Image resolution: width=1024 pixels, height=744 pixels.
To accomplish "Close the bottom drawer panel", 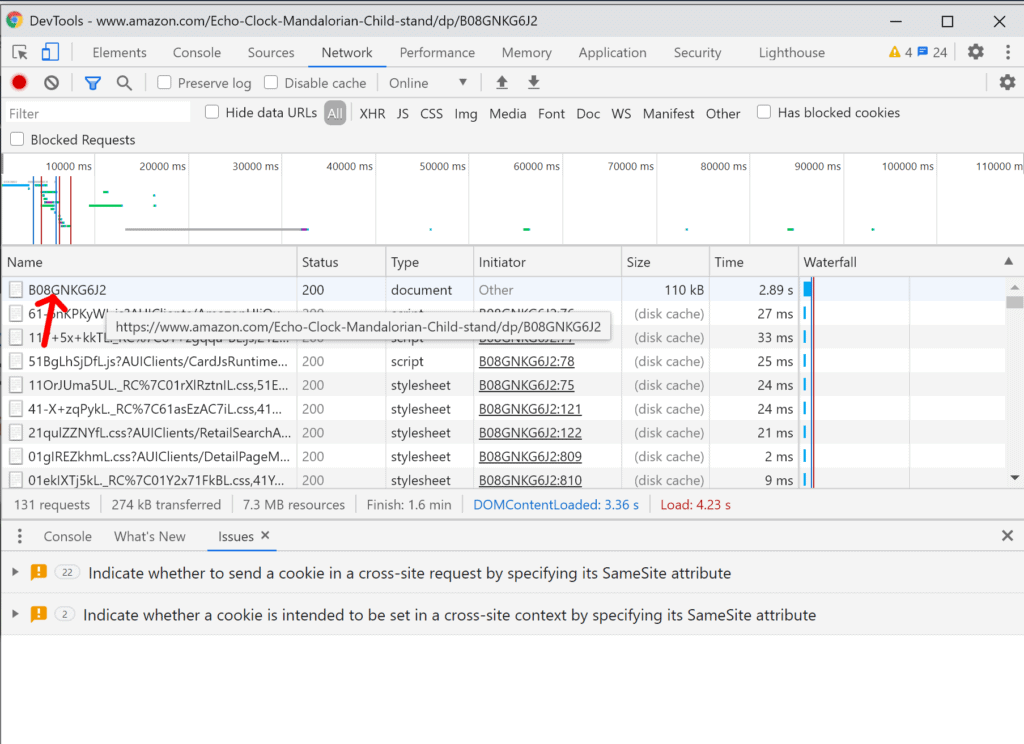I will click(1007, 536).
